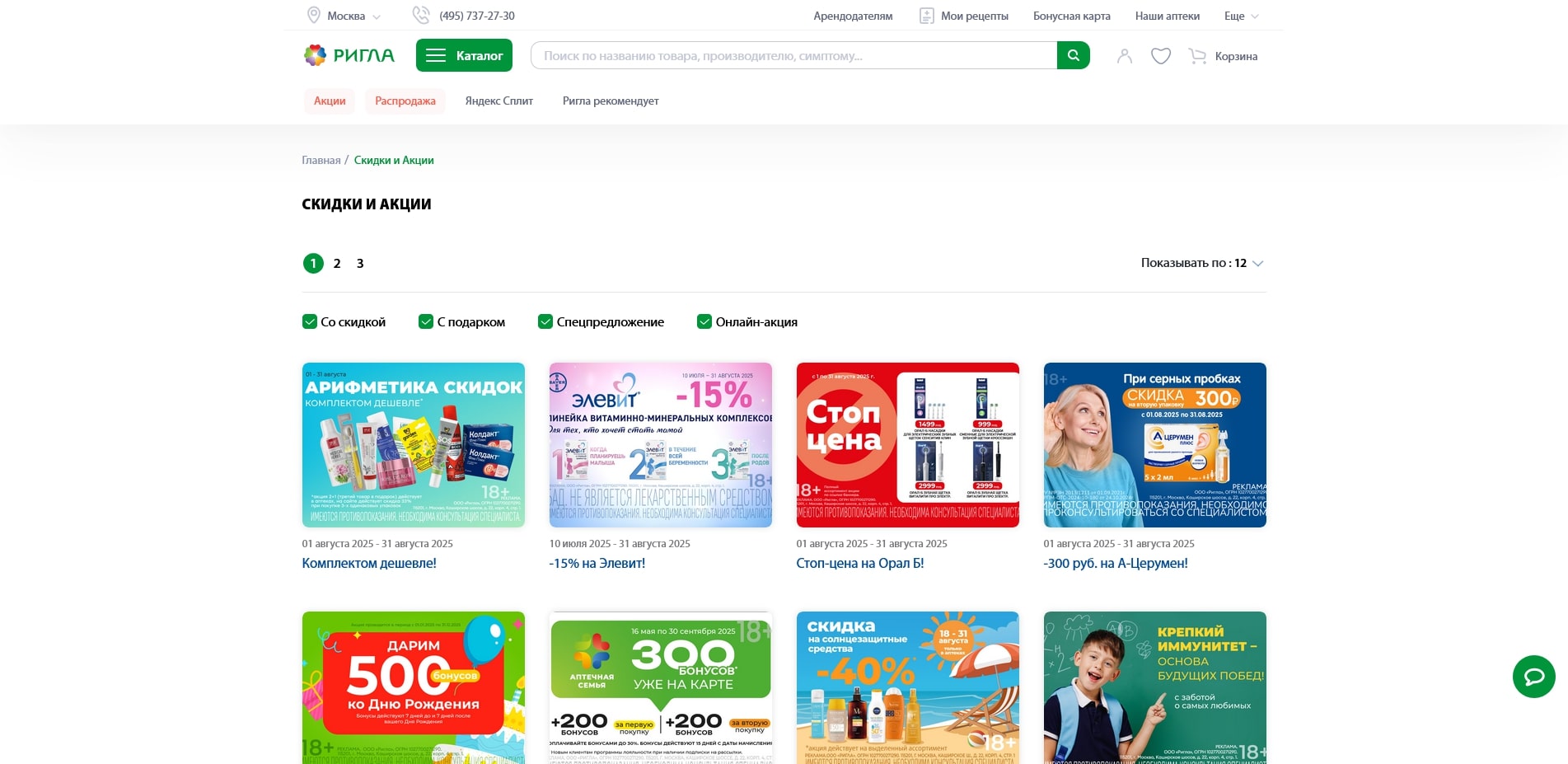Click the Мои рецепты prescription icon
1568x764 pixels.
(x=926, y=16)
